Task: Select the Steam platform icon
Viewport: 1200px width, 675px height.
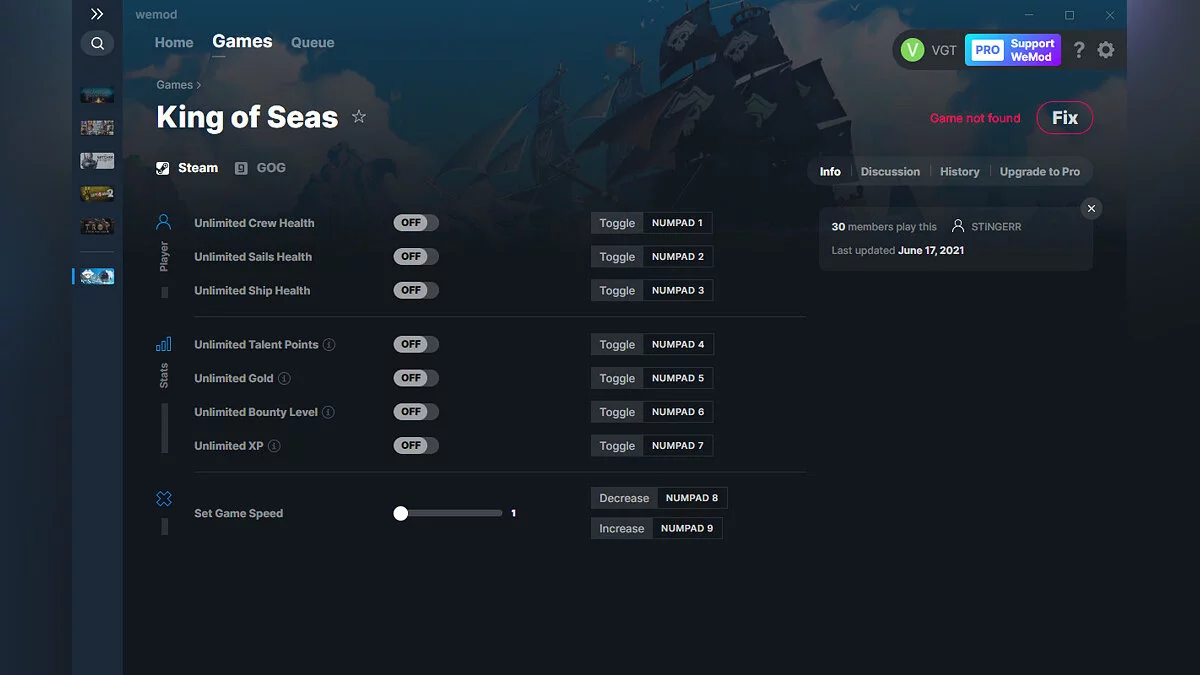Action: point(162,167)
